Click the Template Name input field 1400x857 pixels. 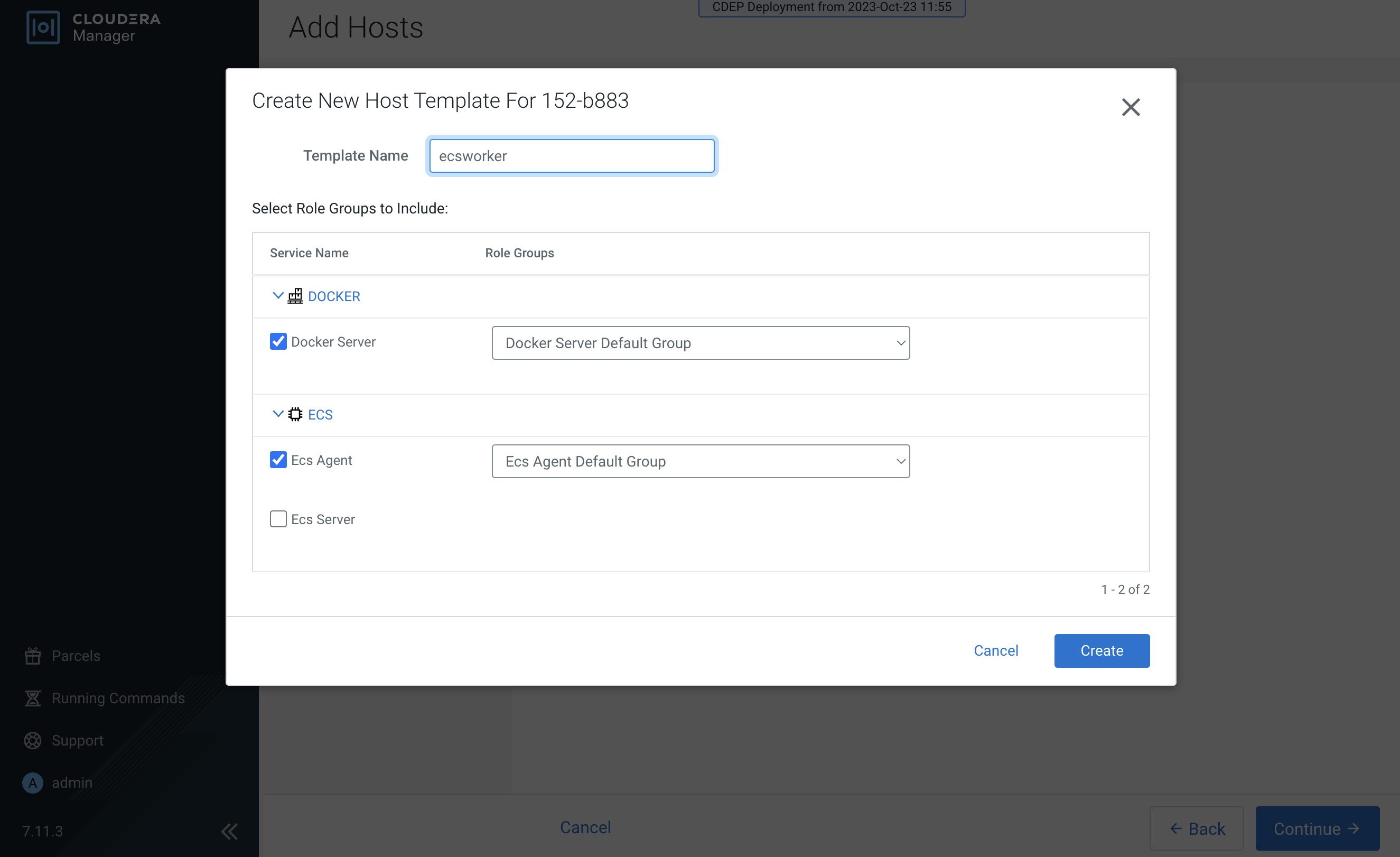coord(572,156)
